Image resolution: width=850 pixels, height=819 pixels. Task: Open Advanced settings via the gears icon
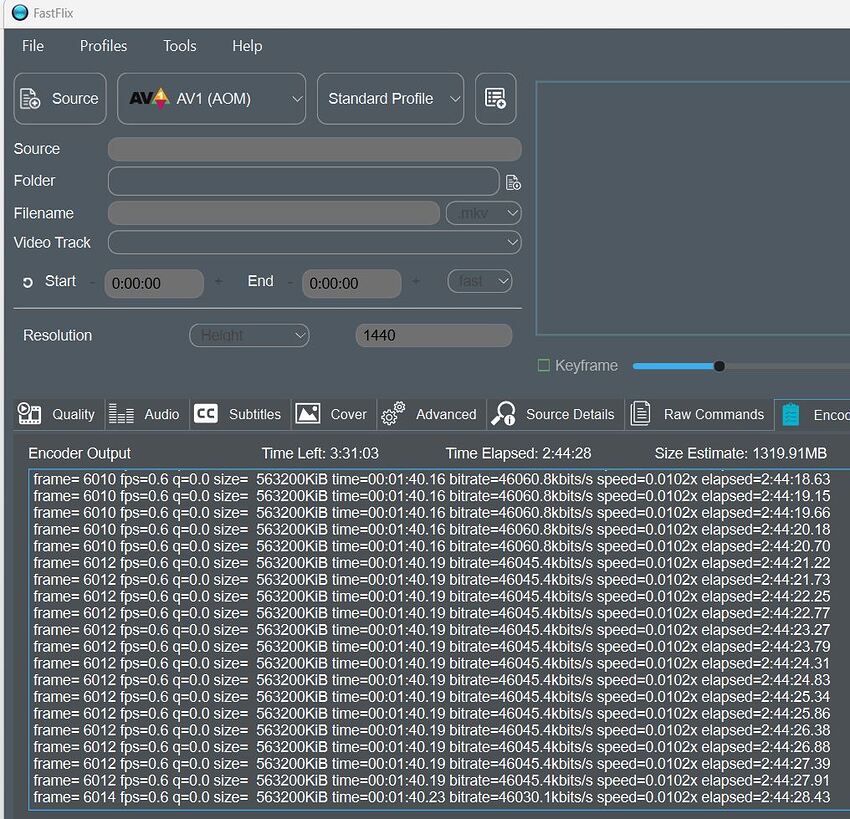[x=392, y=413]
